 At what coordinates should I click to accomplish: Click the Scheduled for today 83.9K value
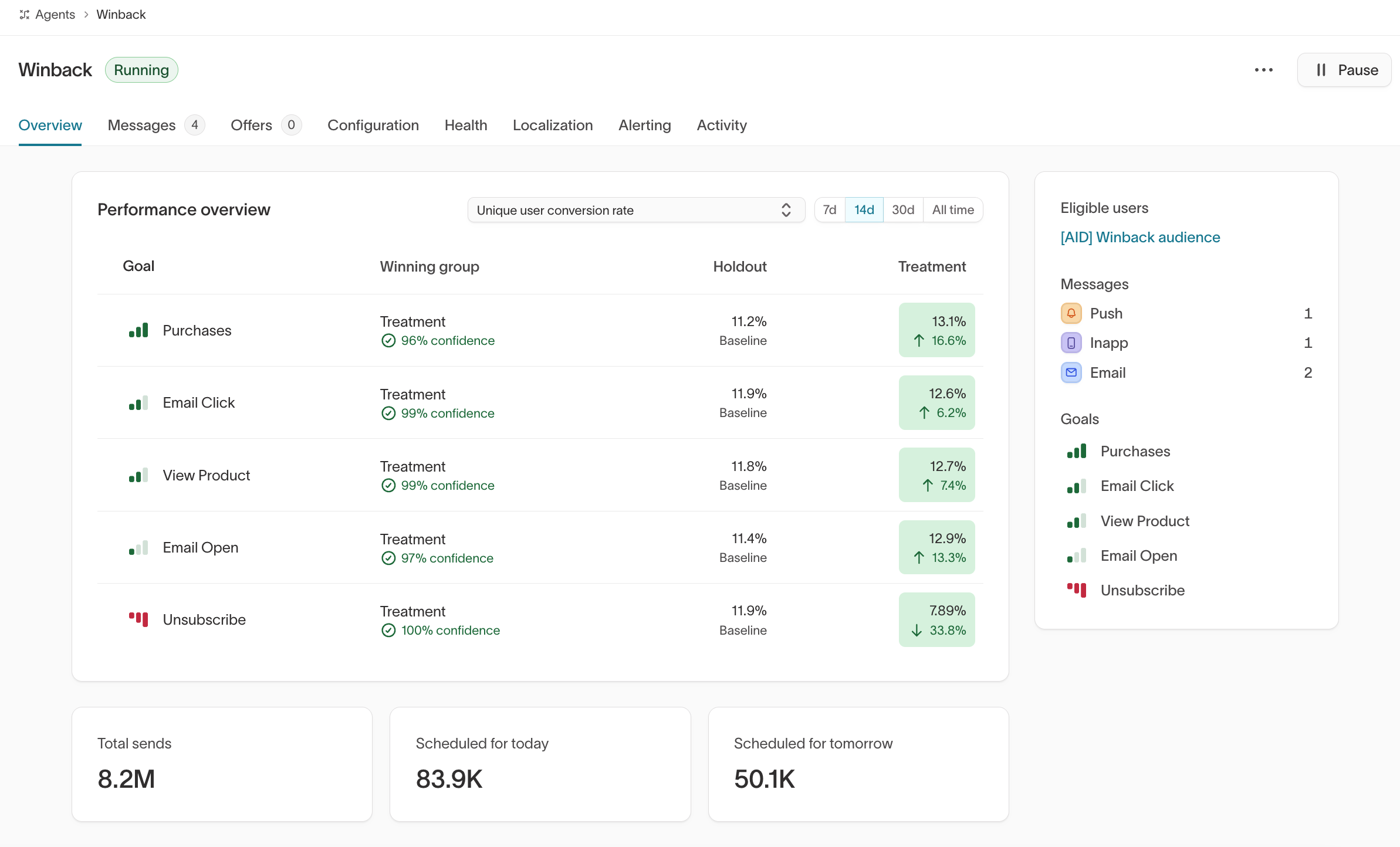click(449, 780)
